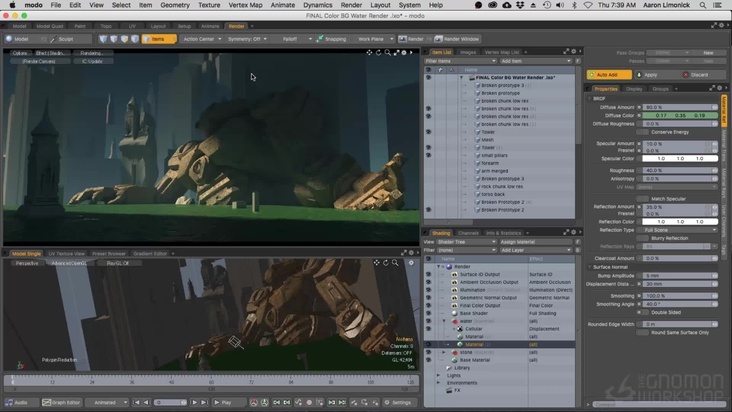Toggle visibility of small pillars item
The image size is (732, 412).
tap(429, 155)
